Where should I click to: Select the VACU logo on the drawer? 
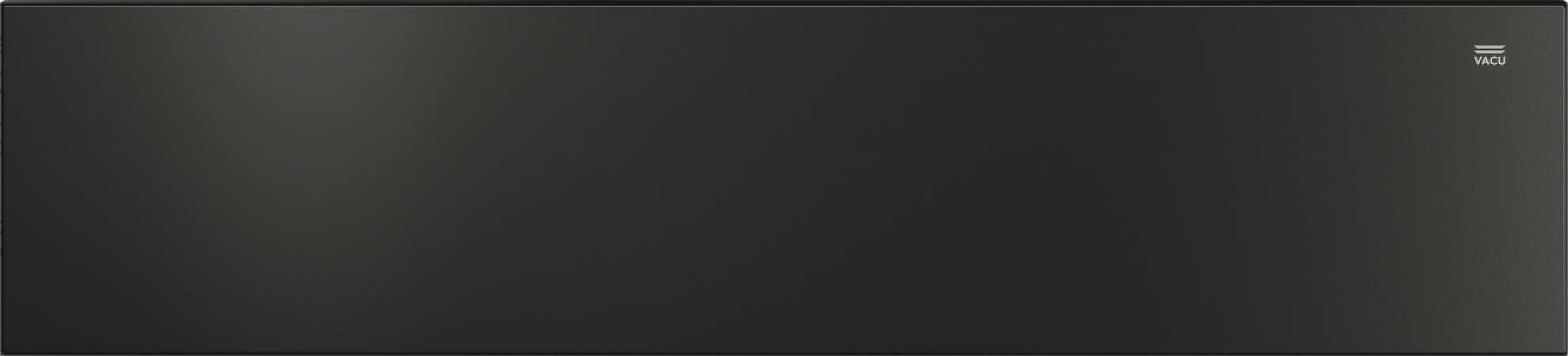pos(1490,55)
